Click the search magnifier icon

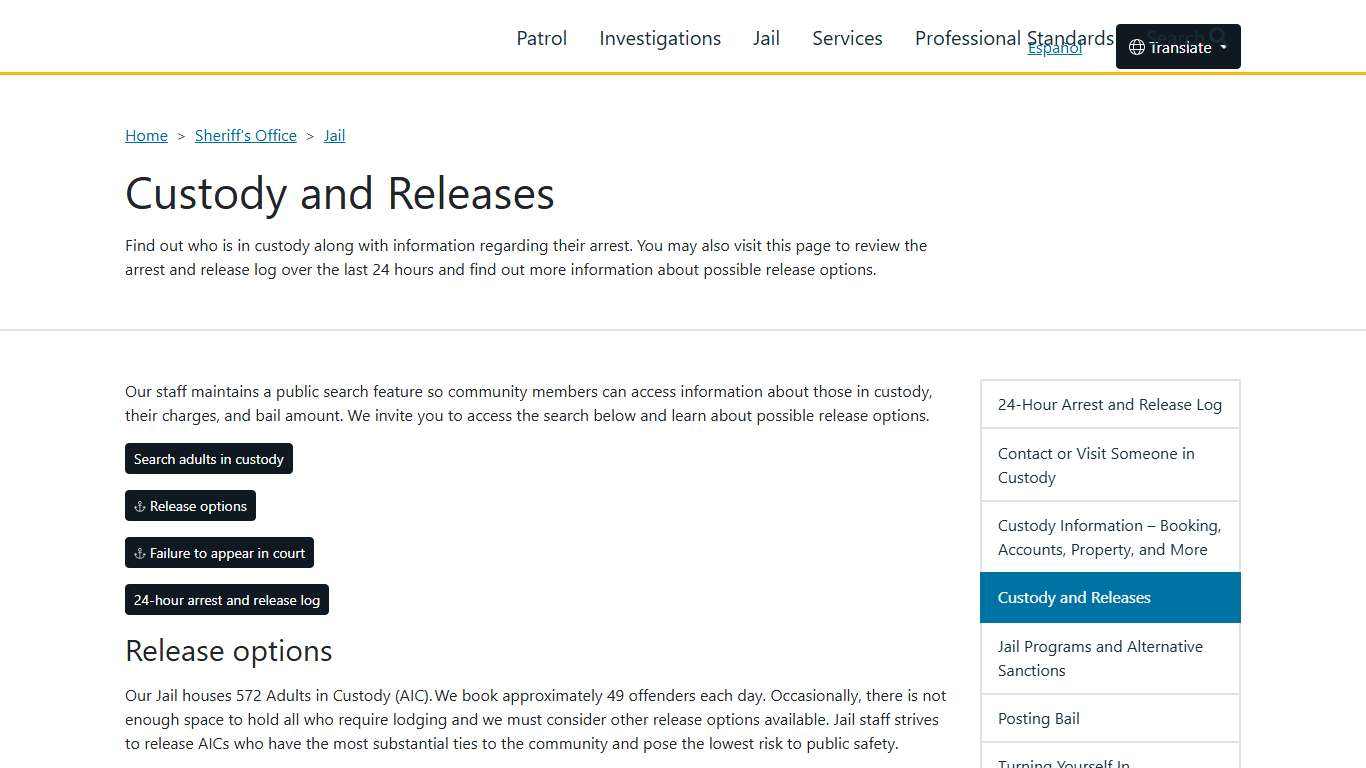[1218, 36]
